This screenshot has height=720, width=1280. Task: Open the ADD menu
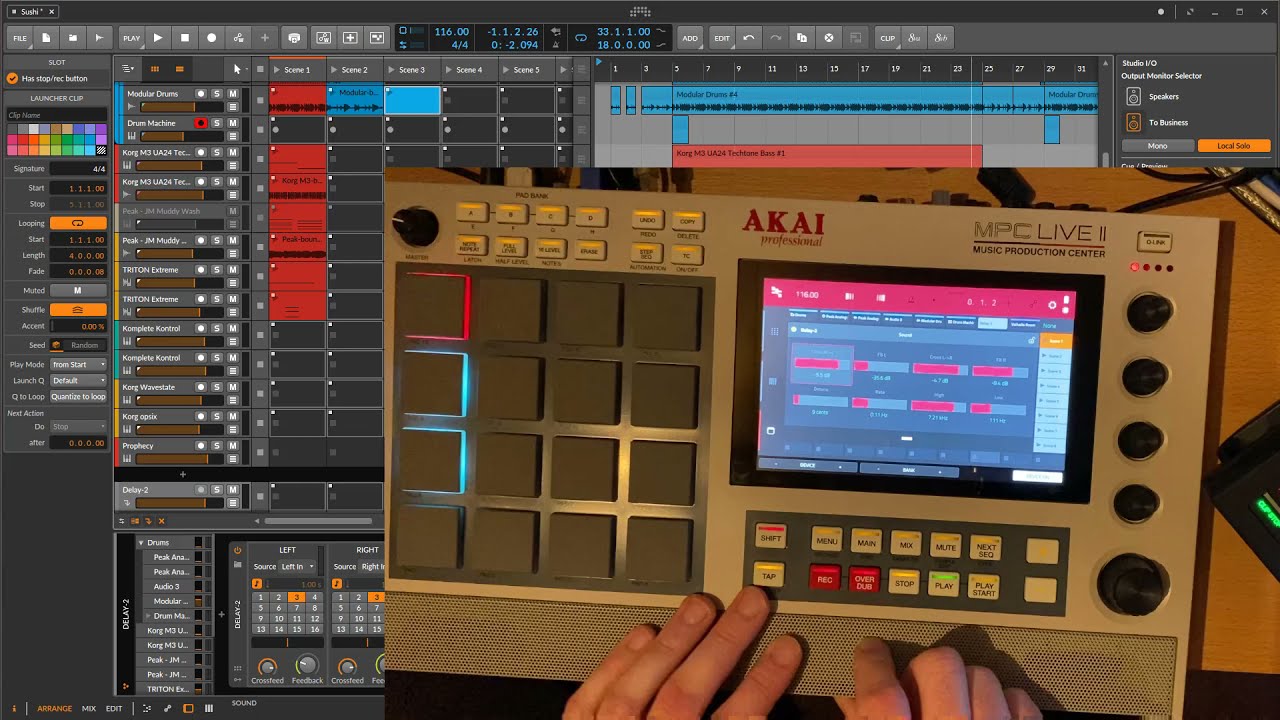[x=690, y=38]
